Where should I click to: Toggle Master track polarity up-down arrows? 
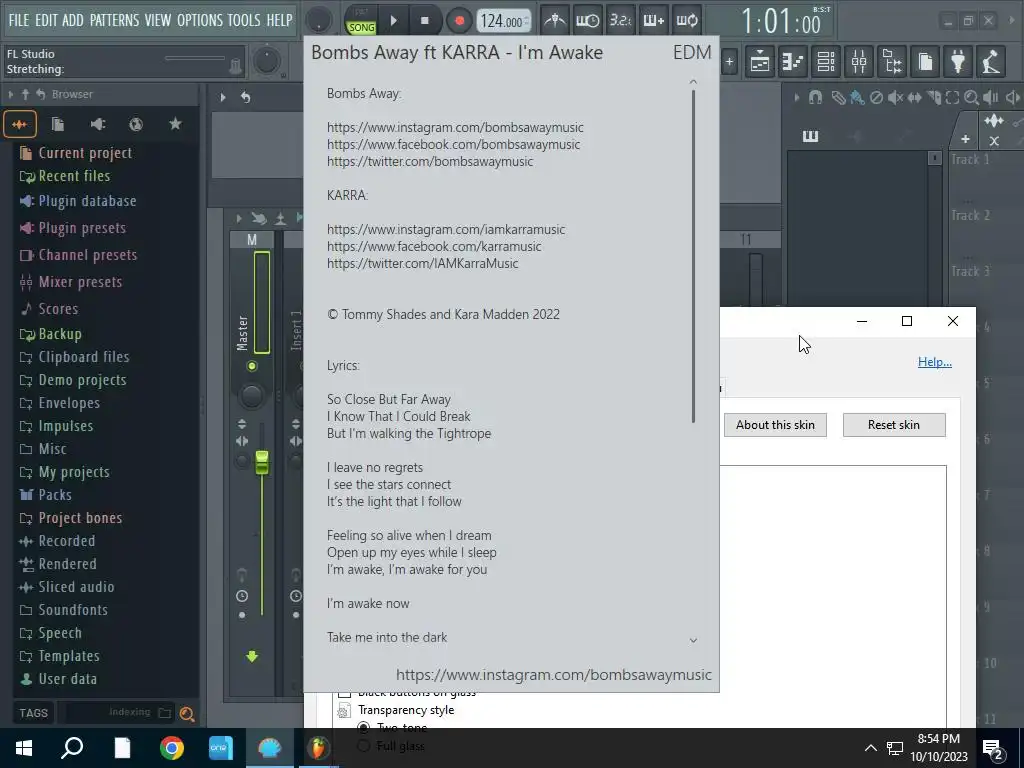pyautogui.click(x=242, y=424)
